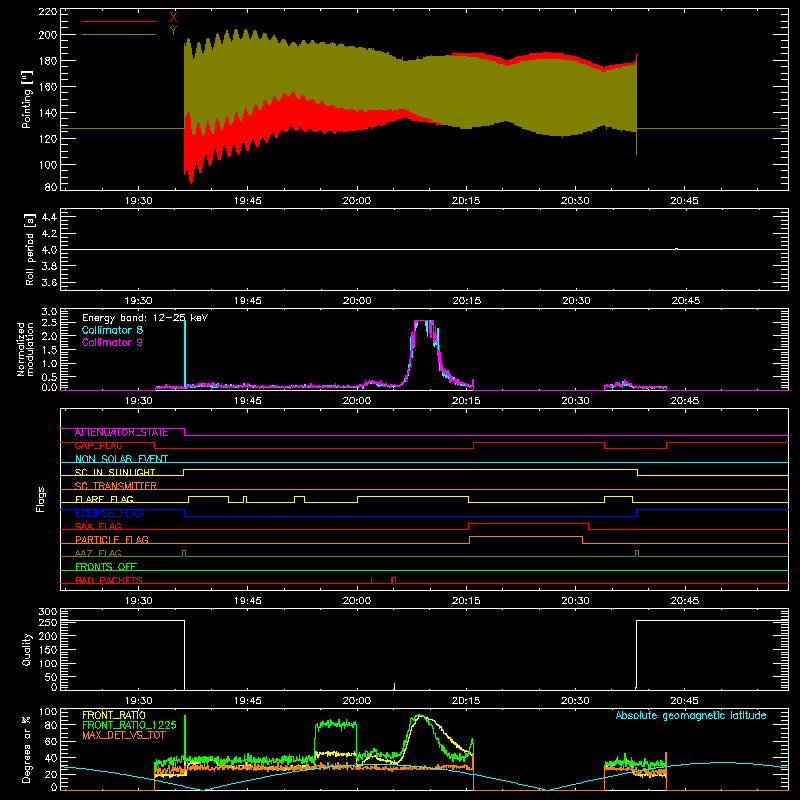This screenshot has height=800, width=800.
Task: Click the 80 tick on Pointing axis
Action: [51, 187]
